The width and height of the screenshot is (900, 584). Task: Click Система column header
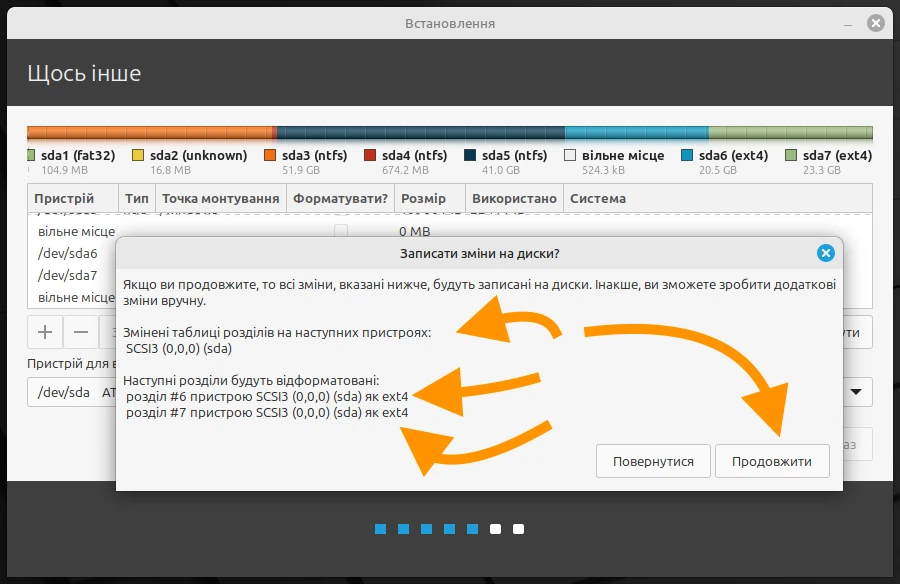(717, 199)
